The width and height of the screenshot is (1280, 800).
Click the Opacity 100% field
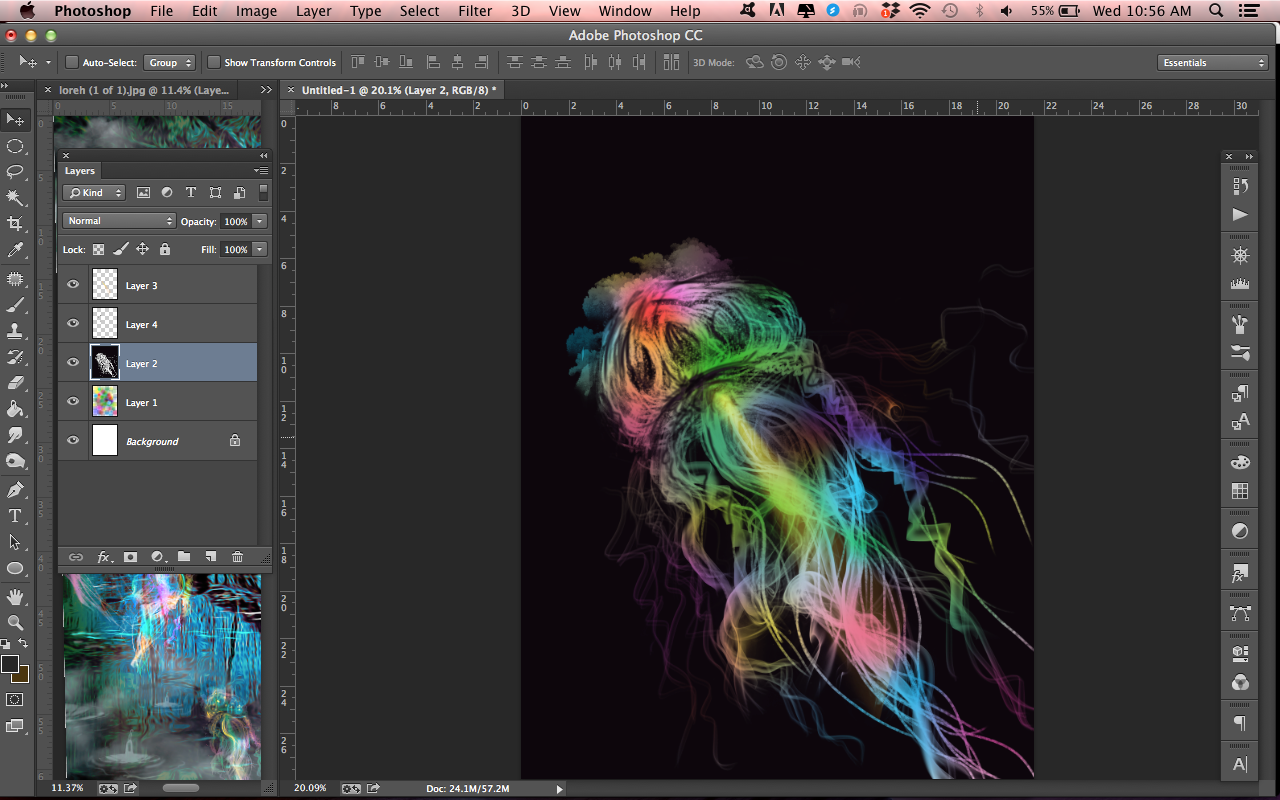click(x=235, y=221)
